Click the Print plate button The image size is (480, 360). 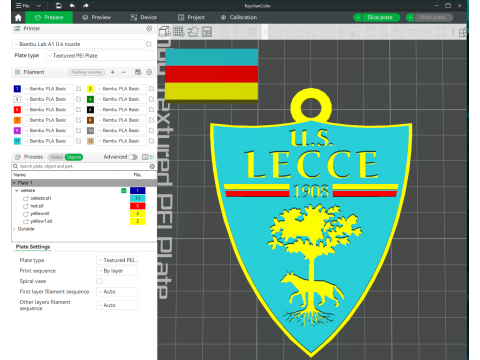coord(433,17)
